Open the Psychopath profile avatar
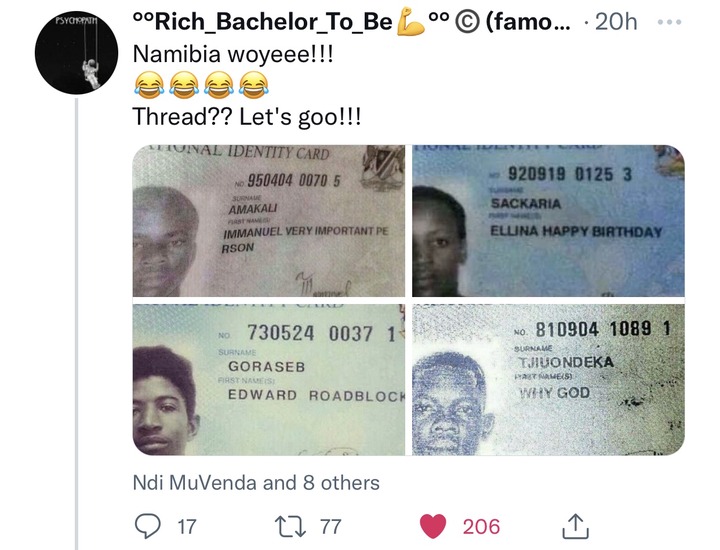Image resolution: width=720 pixels, height=550 pixels. (76, 53)
